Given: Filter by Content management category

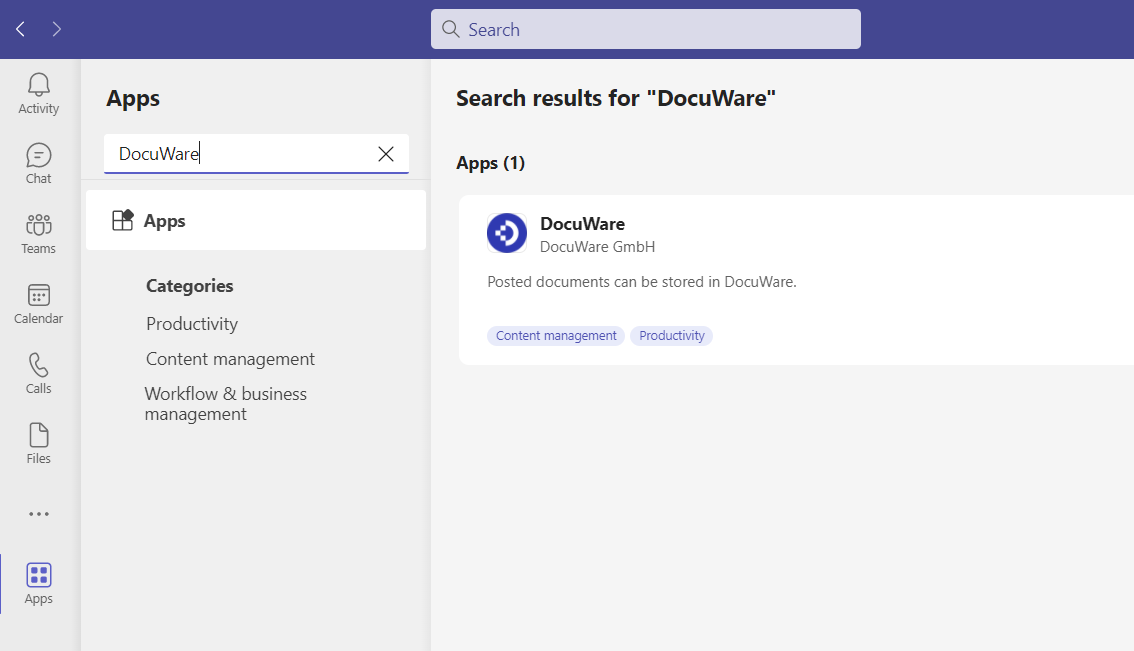Looking at the screenshot, I should pos(230,359).
